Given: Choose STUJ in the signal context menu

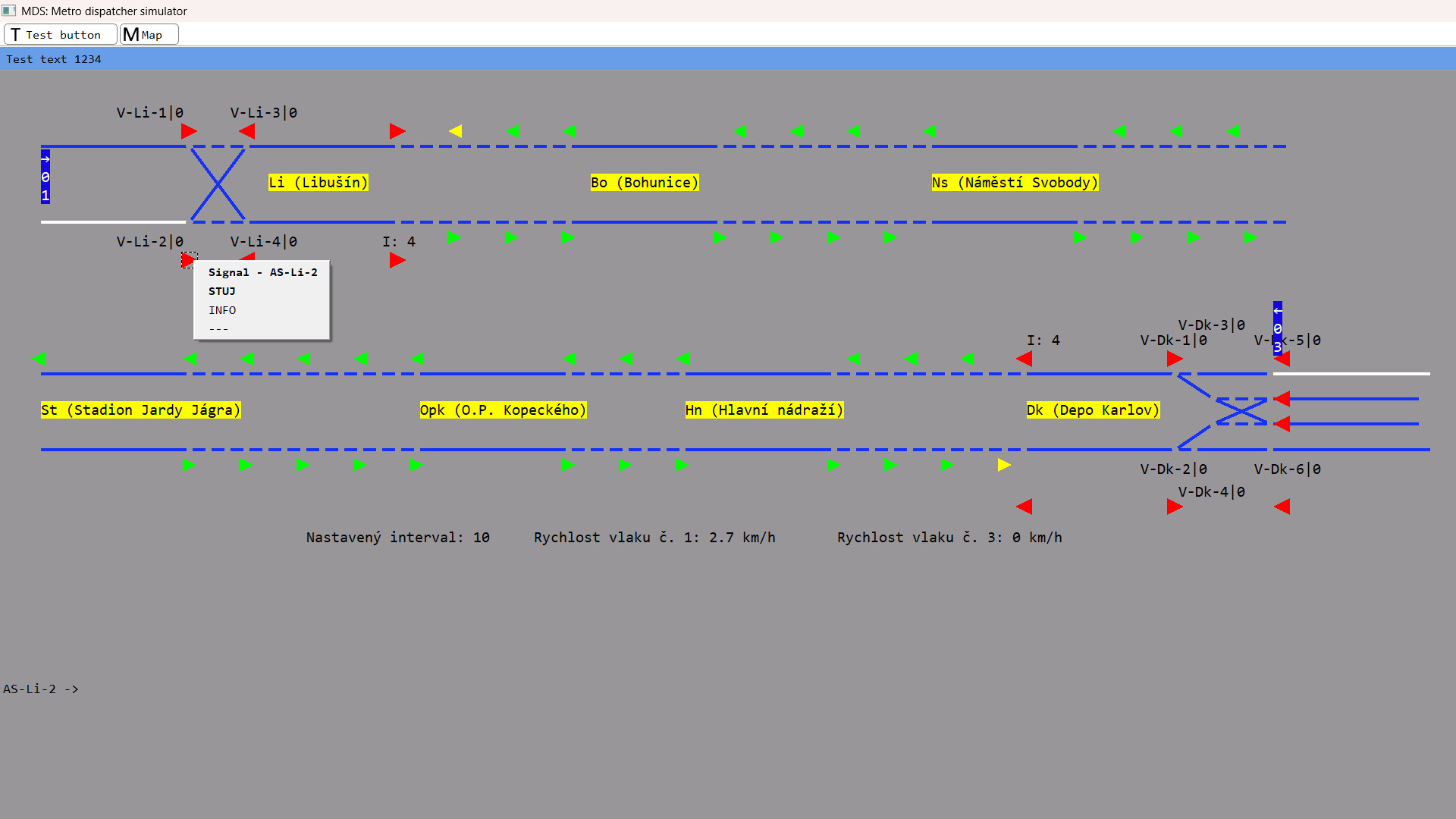Looking at the screenshot, I should coord(221,291).
